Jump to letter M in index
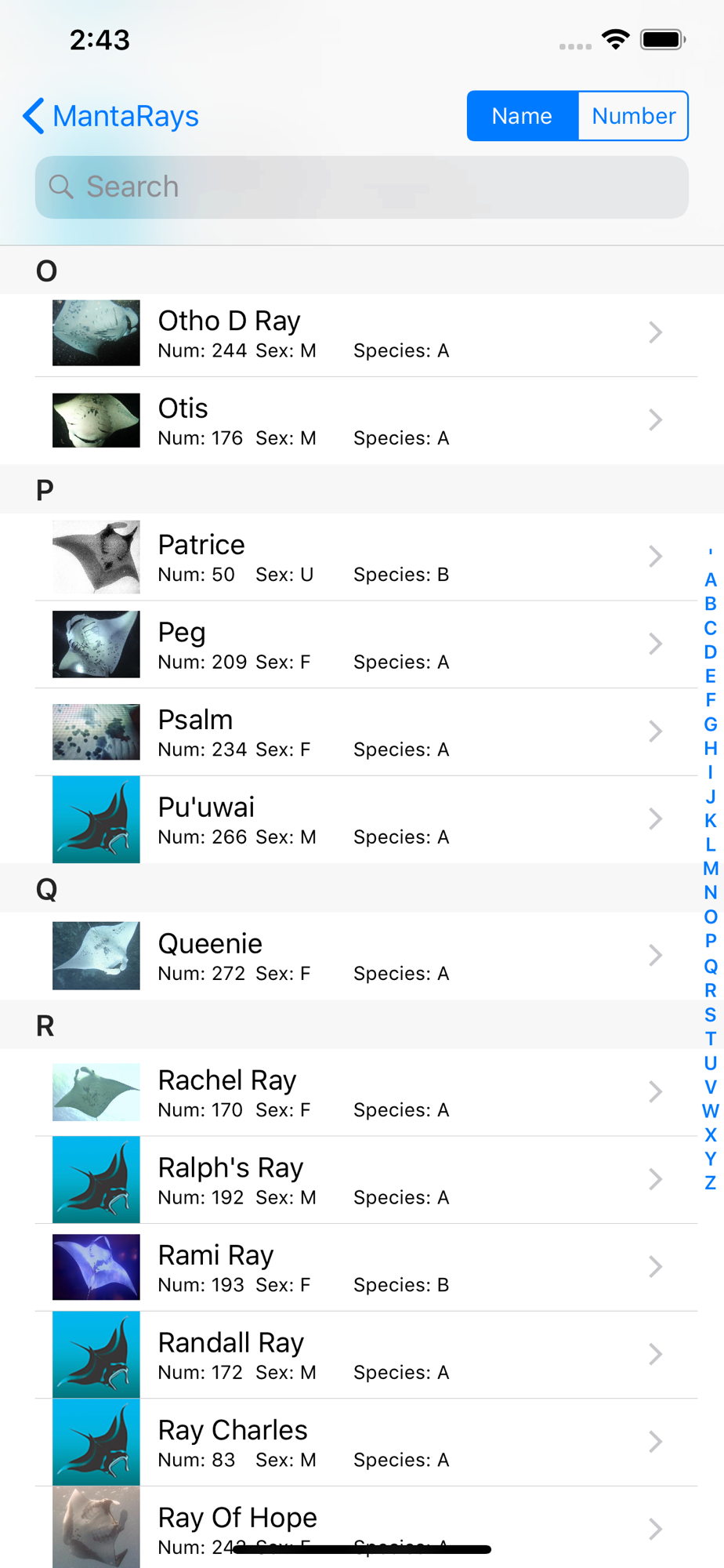Image resolution: width=724 pixels, height=1568 pixels. click(711, 869)
